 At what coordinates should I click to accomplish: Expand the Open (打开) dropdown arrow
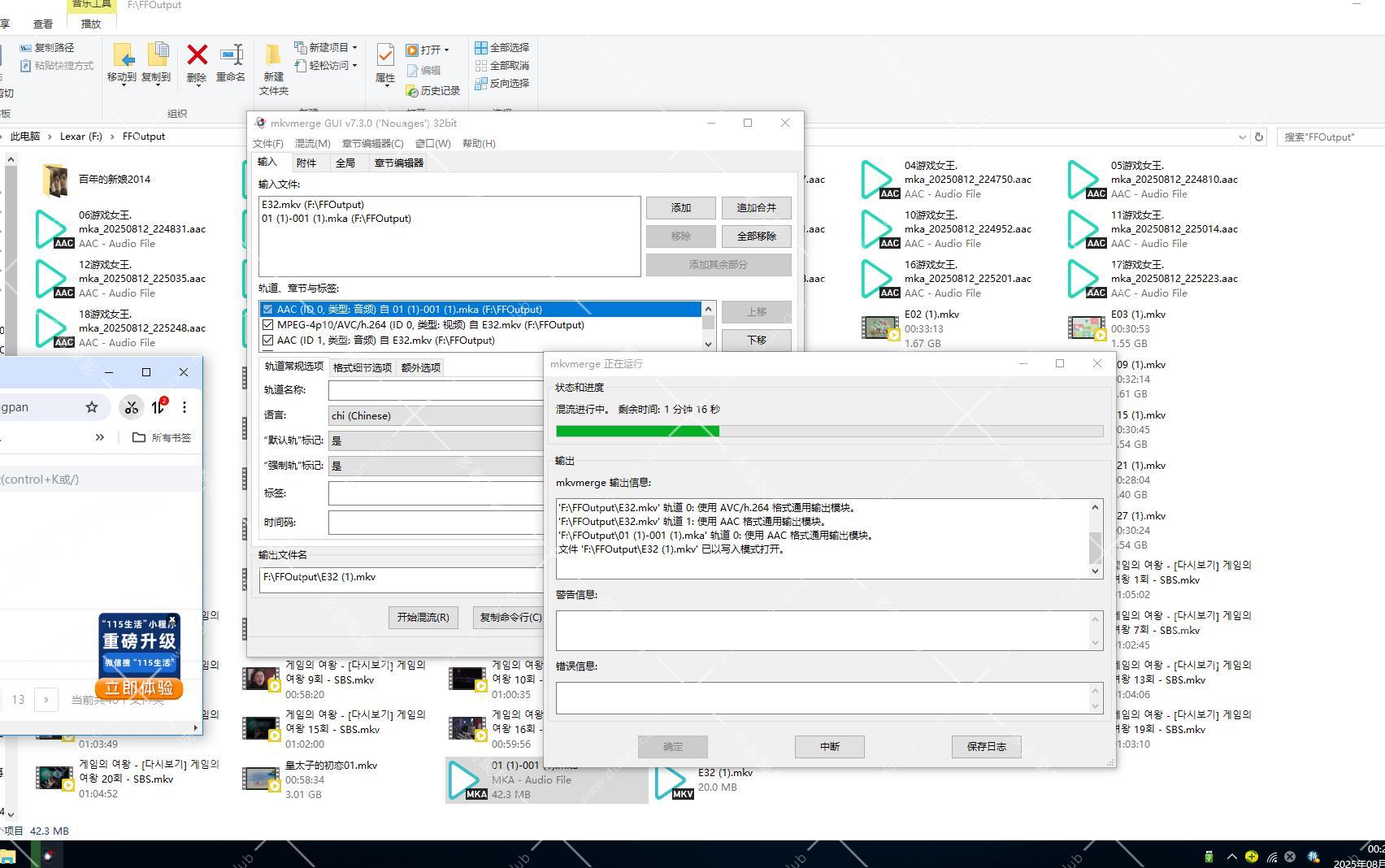(446, 50)
